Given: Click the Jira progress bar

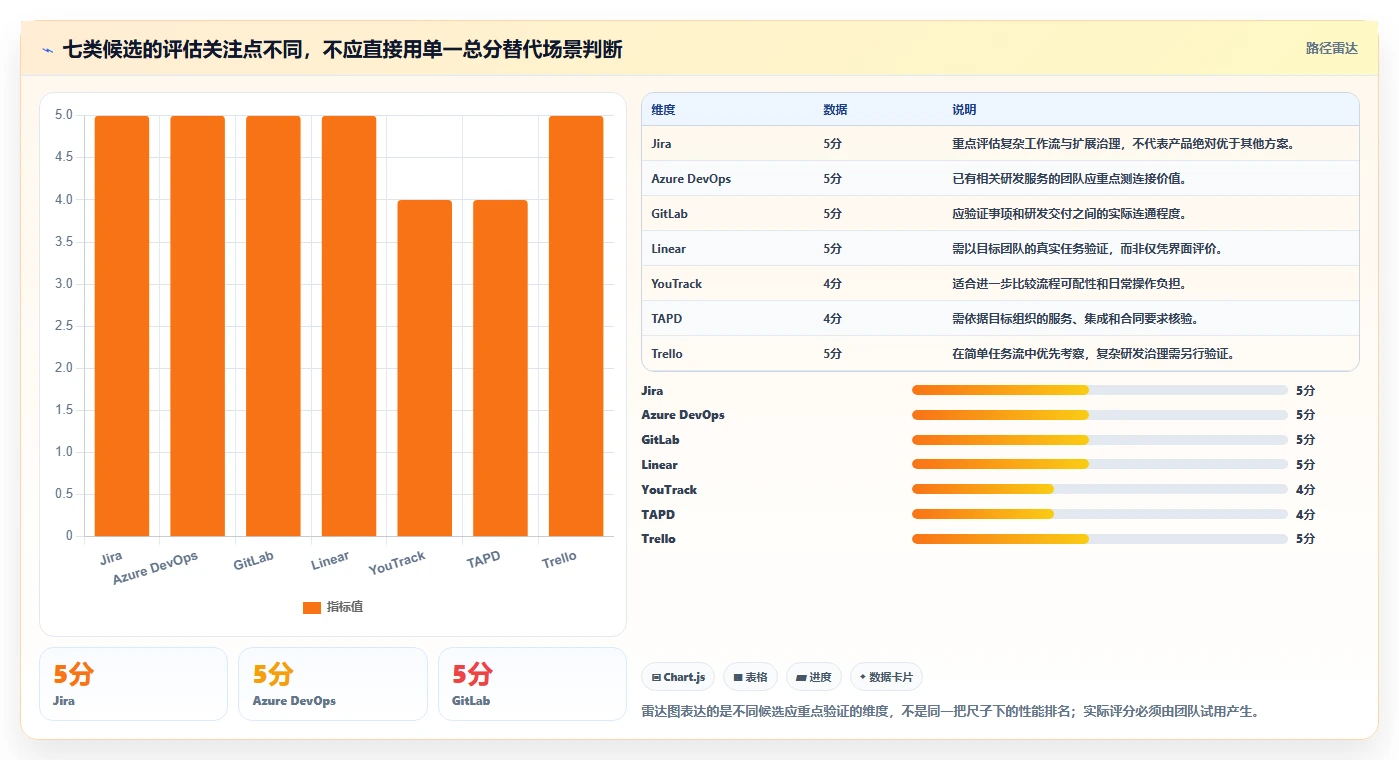Looking at the screenshot, I should coord(1100,390).
